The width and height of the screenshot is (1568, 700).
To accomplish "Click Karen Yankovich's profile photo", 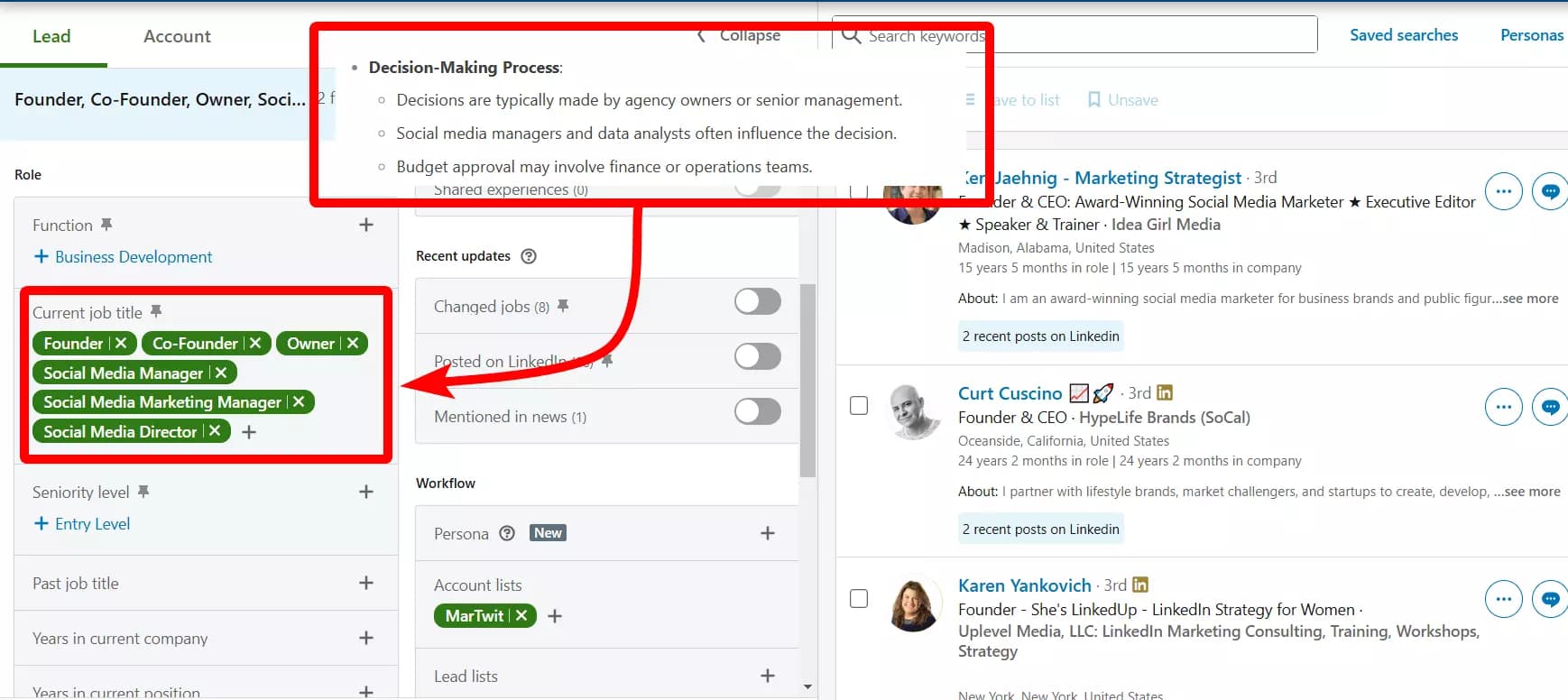I will (913, 603).
